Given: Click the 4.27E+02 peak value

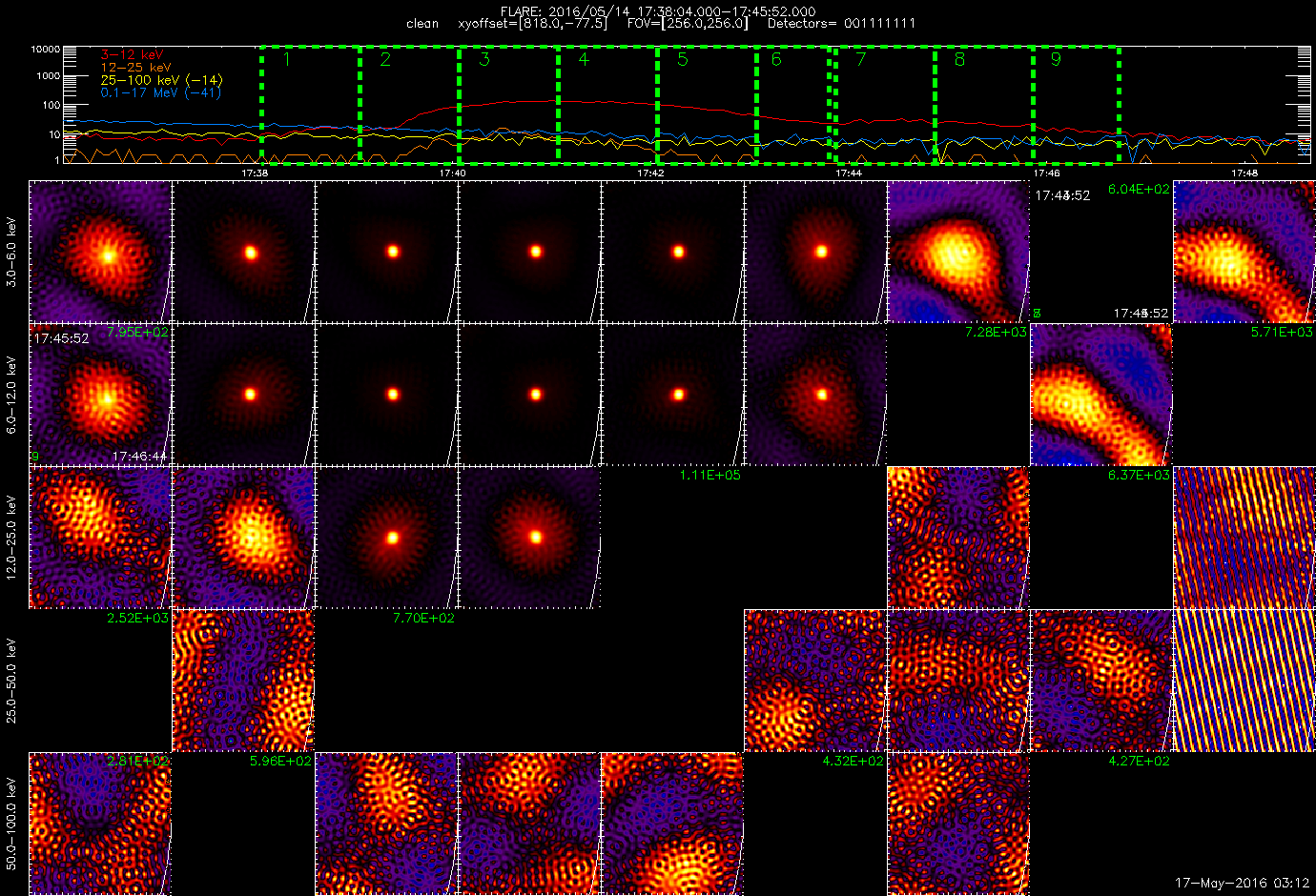Looking at the screenshot, I should point(1139,761).
